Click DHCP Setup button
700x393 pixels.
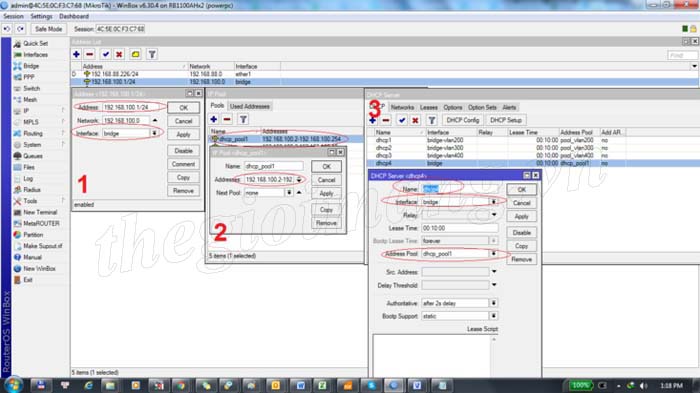click(505, 120)
